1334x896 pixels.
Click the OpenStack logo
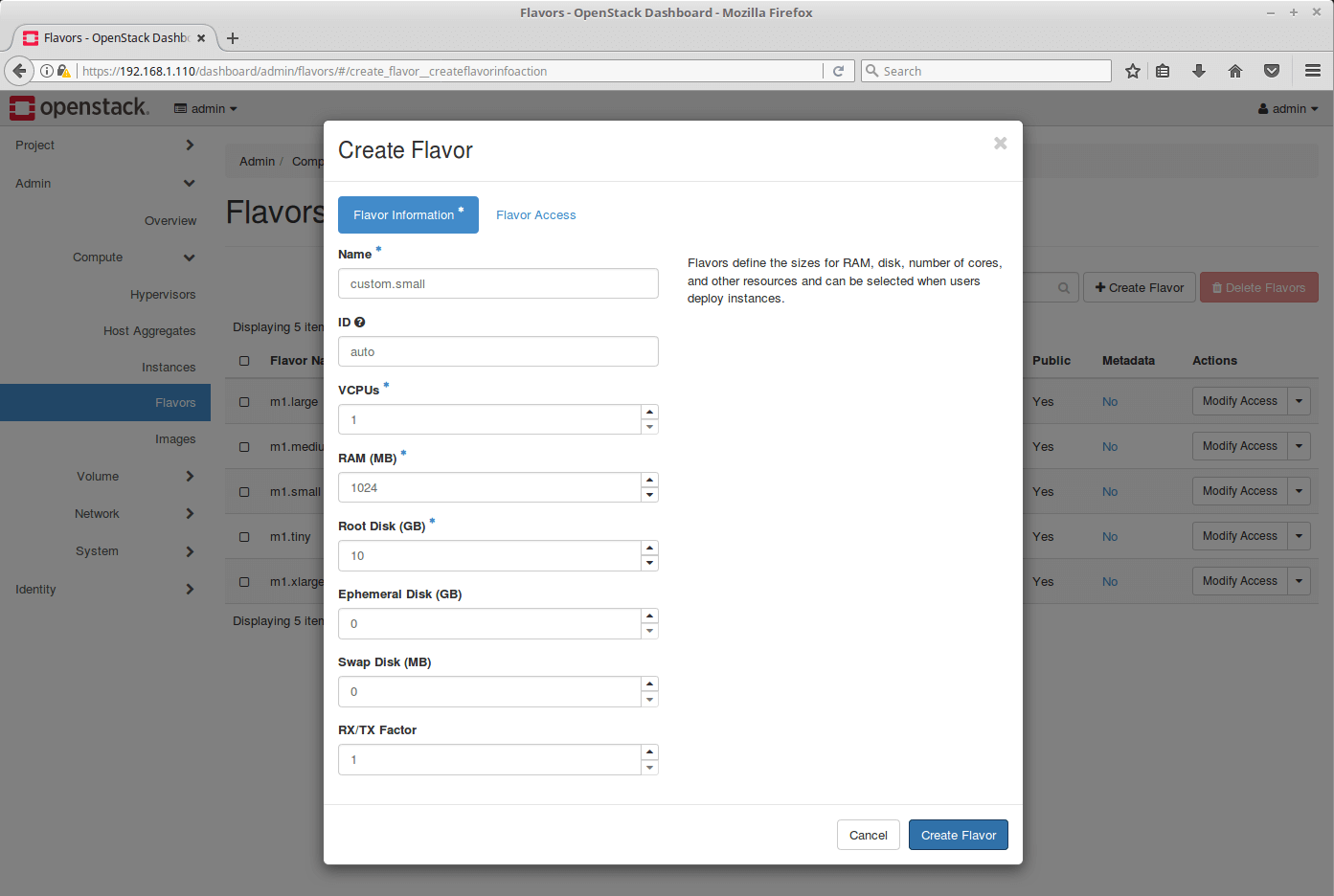(x=79, y=107)
